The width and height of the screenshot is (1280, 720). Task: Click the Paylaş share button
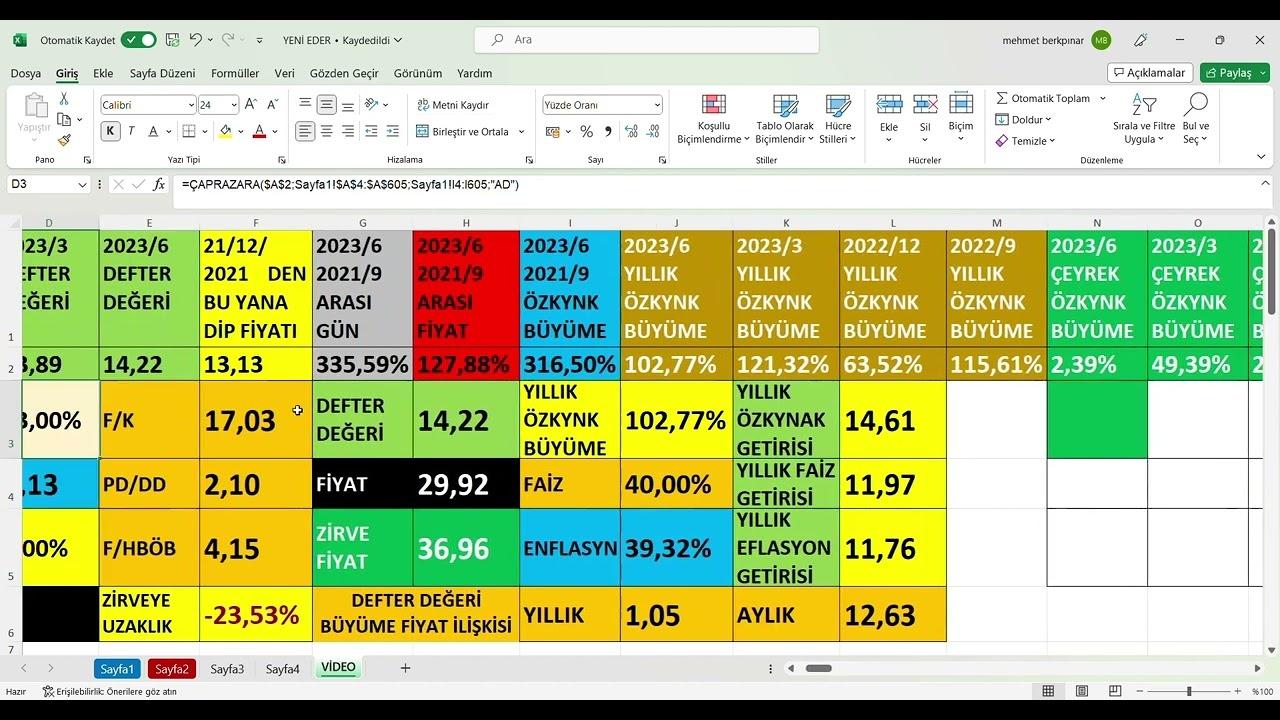(1234, 73)
